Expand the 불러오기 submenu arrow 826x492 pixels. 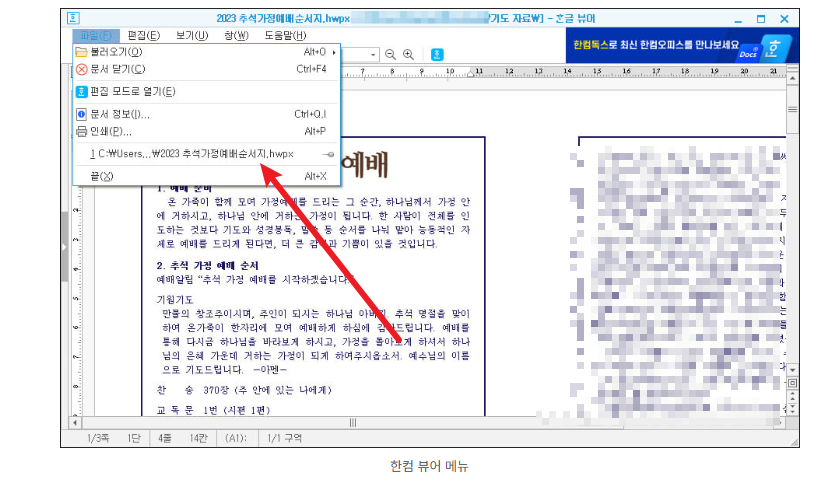[334, 52]
